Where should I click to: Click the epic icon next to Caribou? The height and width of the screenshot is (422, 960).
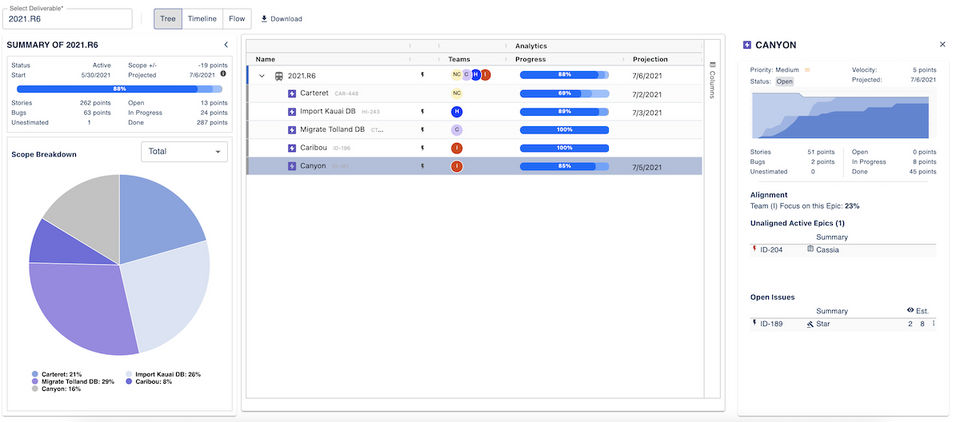(x=292, y=148)
